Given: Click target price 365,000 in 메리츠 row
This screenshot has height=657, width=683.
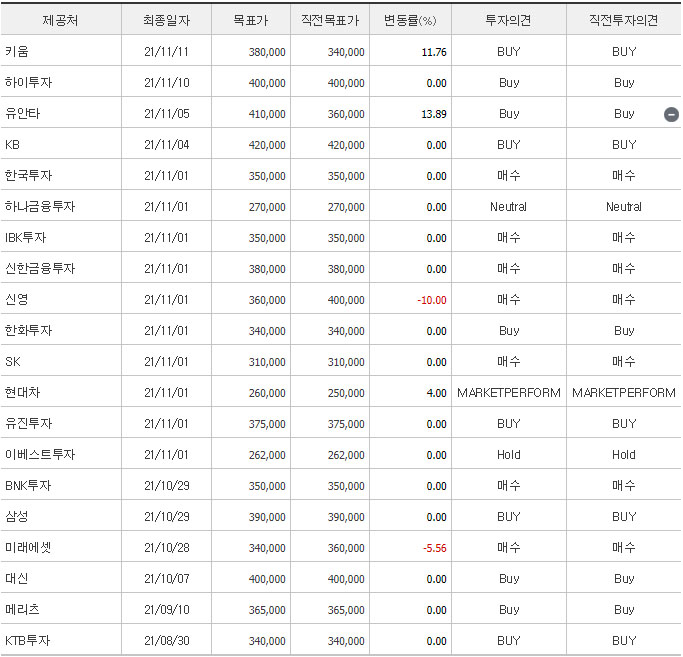Looking at the screenshot, I should pos(267,610).
